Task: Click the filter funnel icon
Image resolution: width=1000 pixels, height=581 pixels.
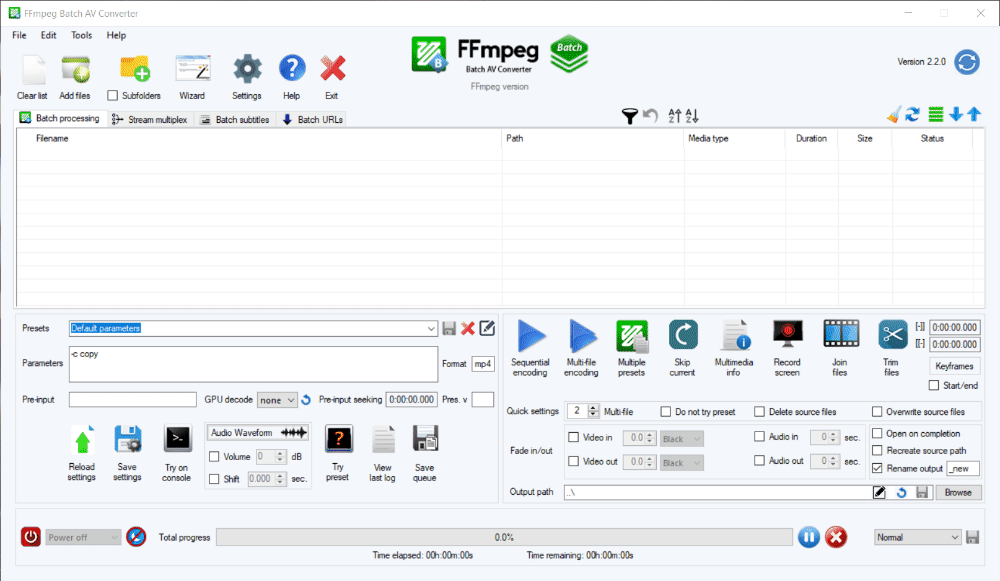Action: point(629,116)
